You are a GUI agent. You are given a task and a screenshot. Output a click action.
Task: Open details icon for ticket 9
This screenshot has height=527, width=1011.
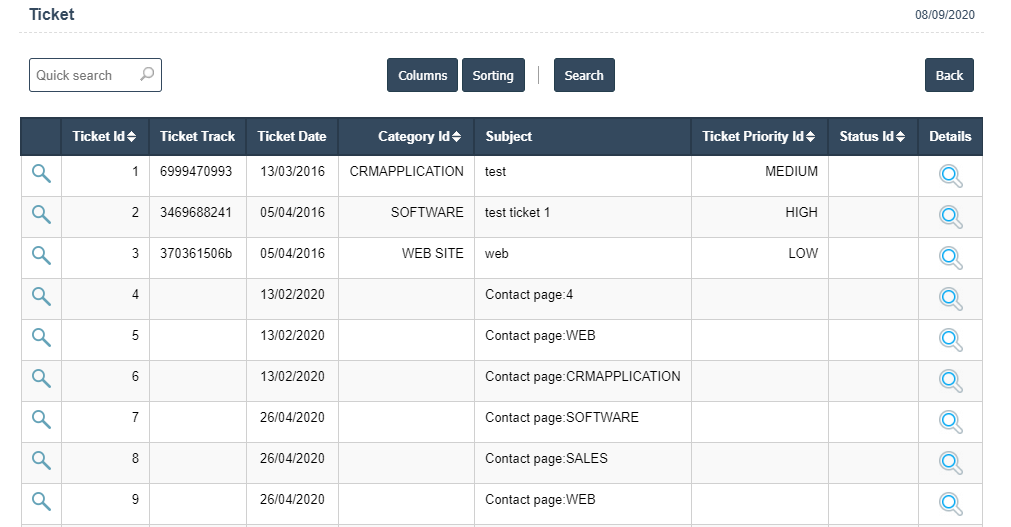tap(950, 503)
